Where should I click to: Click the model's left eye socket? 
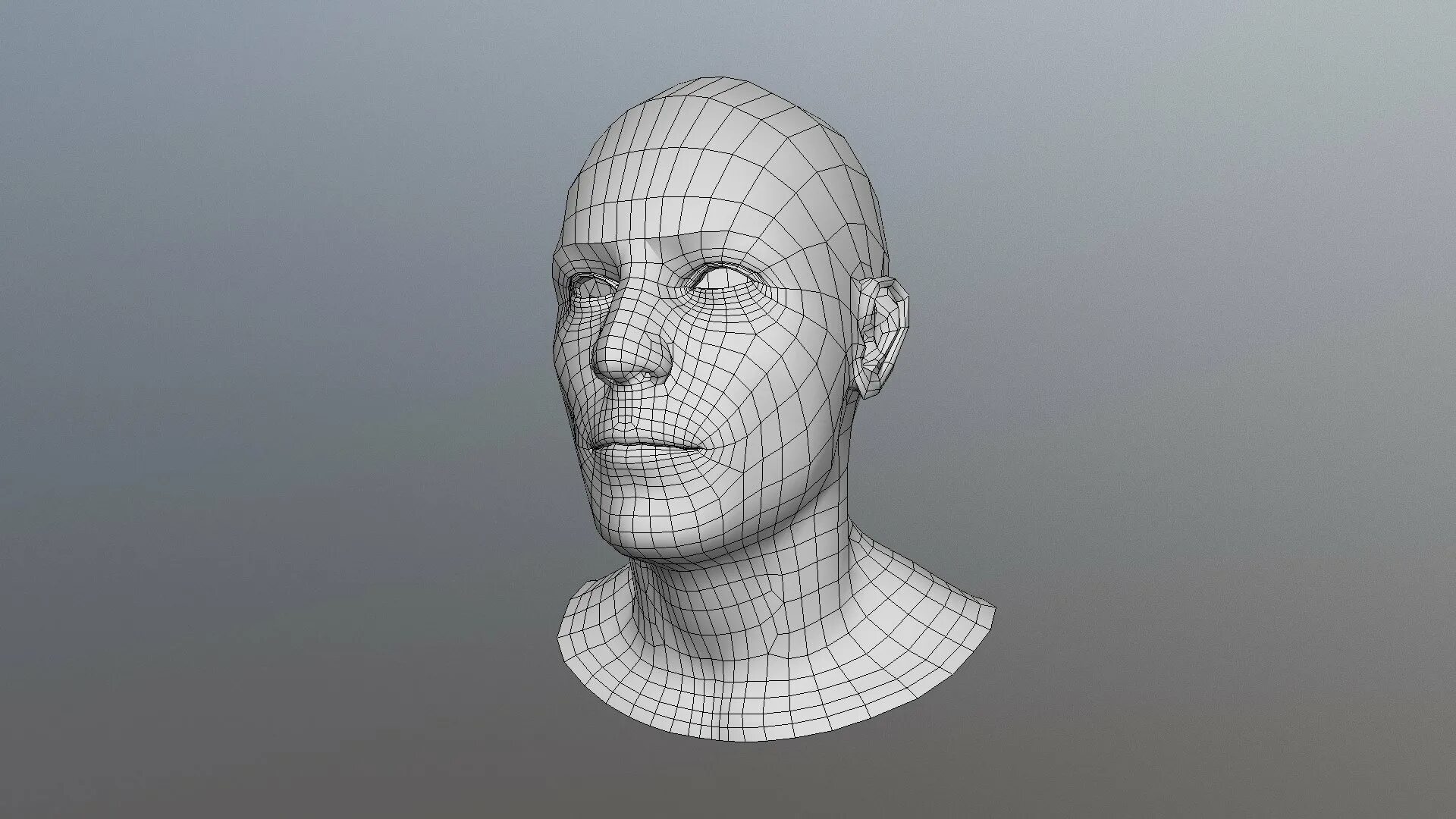(x=721, y=278)
